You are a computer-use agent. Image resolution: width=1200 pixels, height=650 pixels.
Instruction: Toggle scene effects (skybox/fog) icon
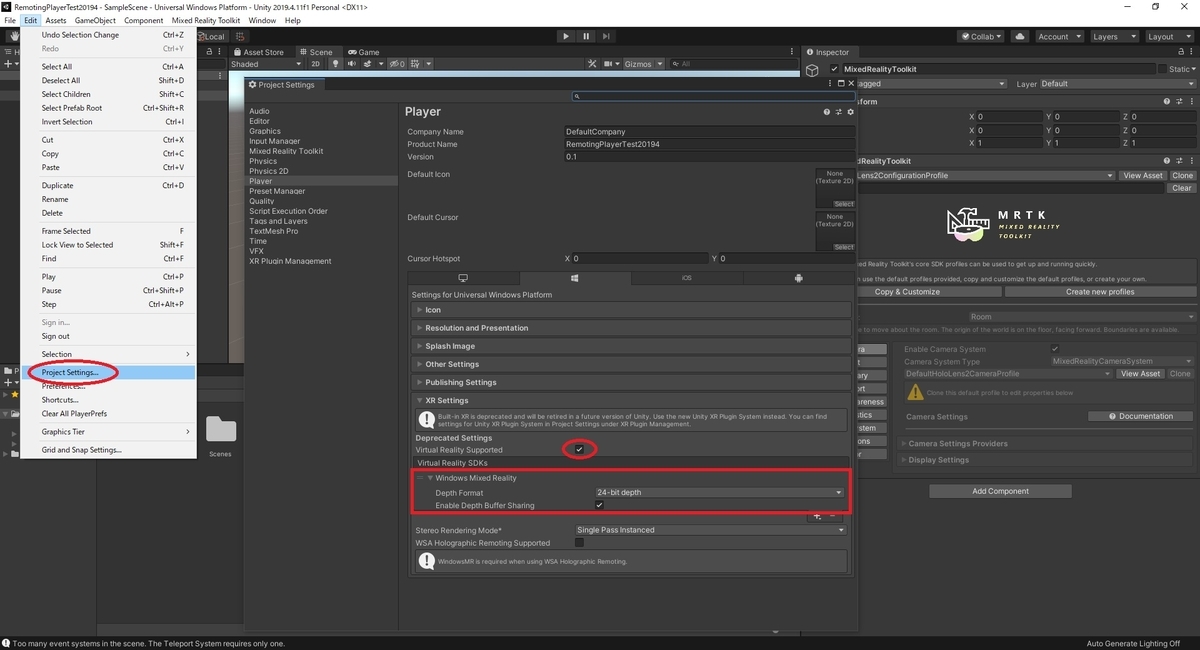tap(369, 64)
